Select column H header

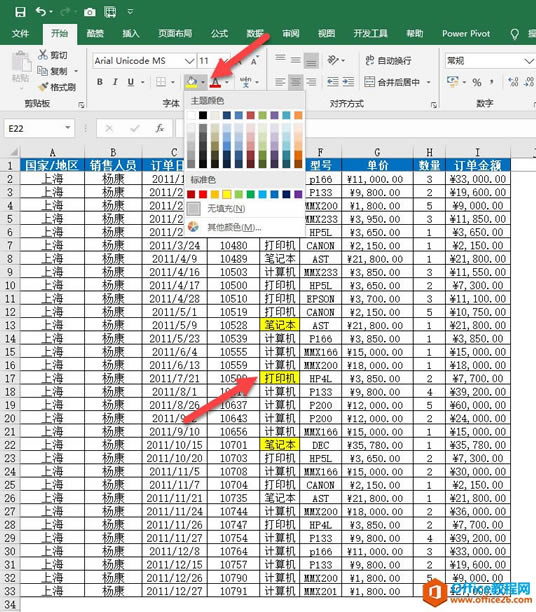coord(429,152)
